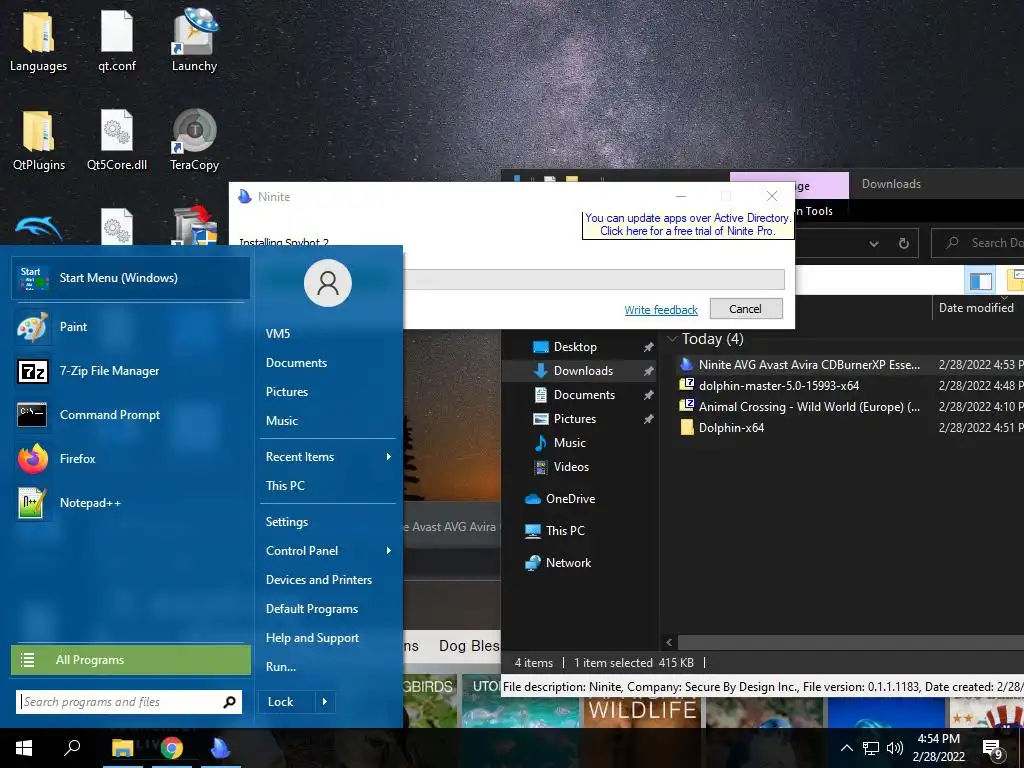
Task: Sort by Date modified column
Action: click(976, 308)
